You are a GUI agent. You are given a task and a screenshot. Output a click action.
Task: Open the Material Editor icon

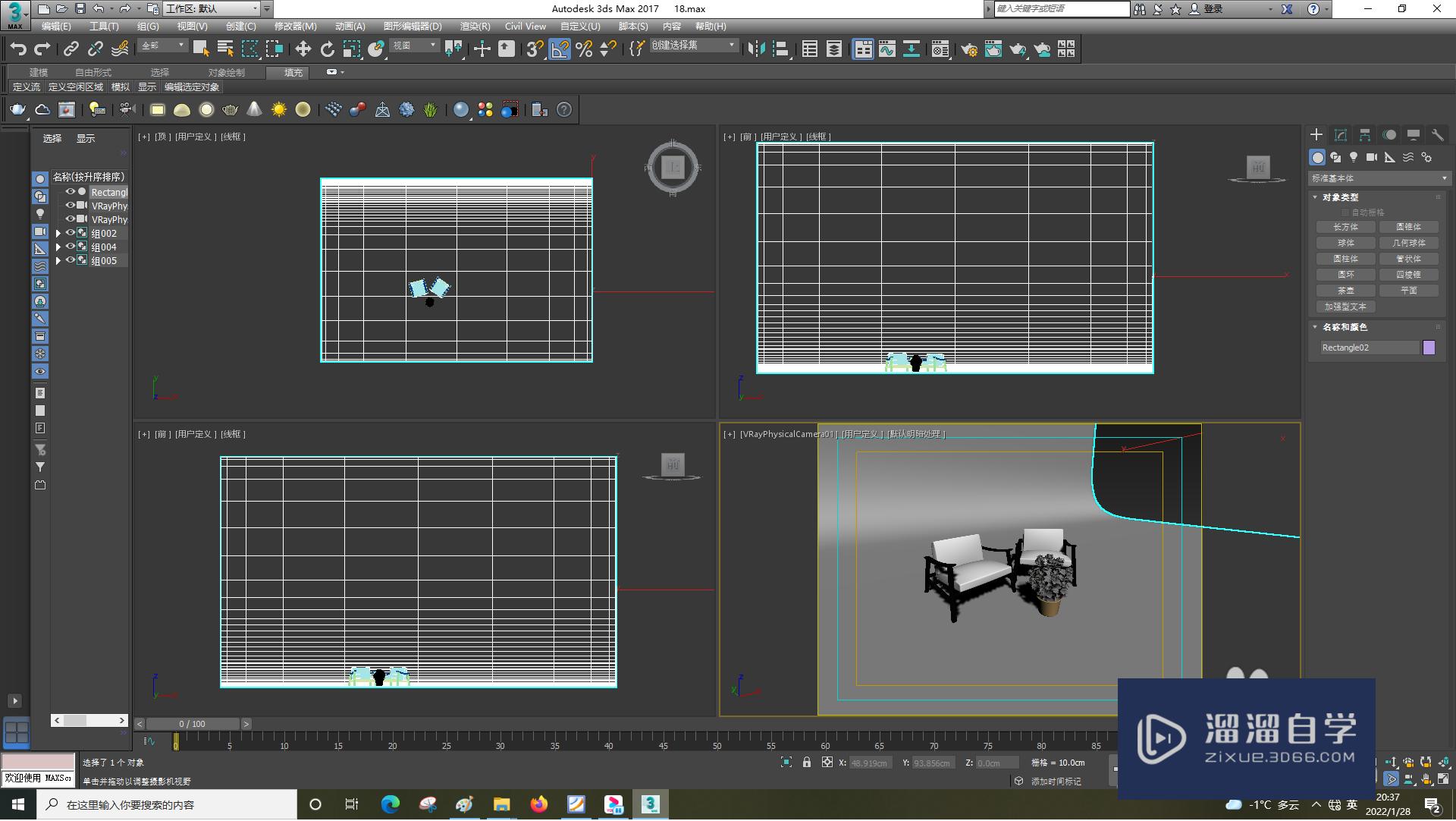pos(940,49)
